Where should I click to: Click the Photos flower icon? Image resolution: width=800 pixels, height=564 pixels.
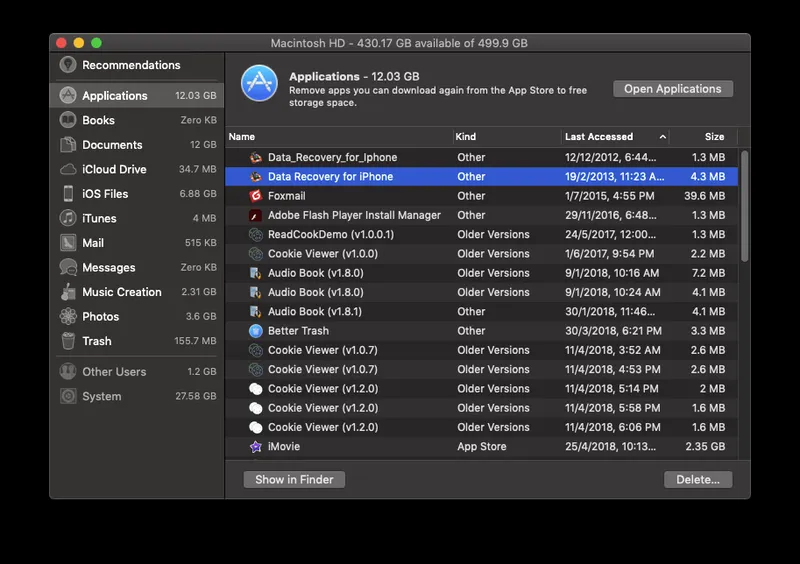coord(68,316)
